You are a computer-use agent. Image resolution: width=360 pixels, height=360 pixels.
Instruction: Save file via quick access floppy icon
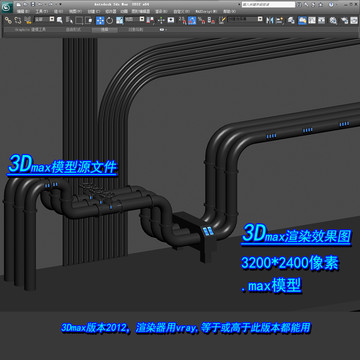coord(33,4)
